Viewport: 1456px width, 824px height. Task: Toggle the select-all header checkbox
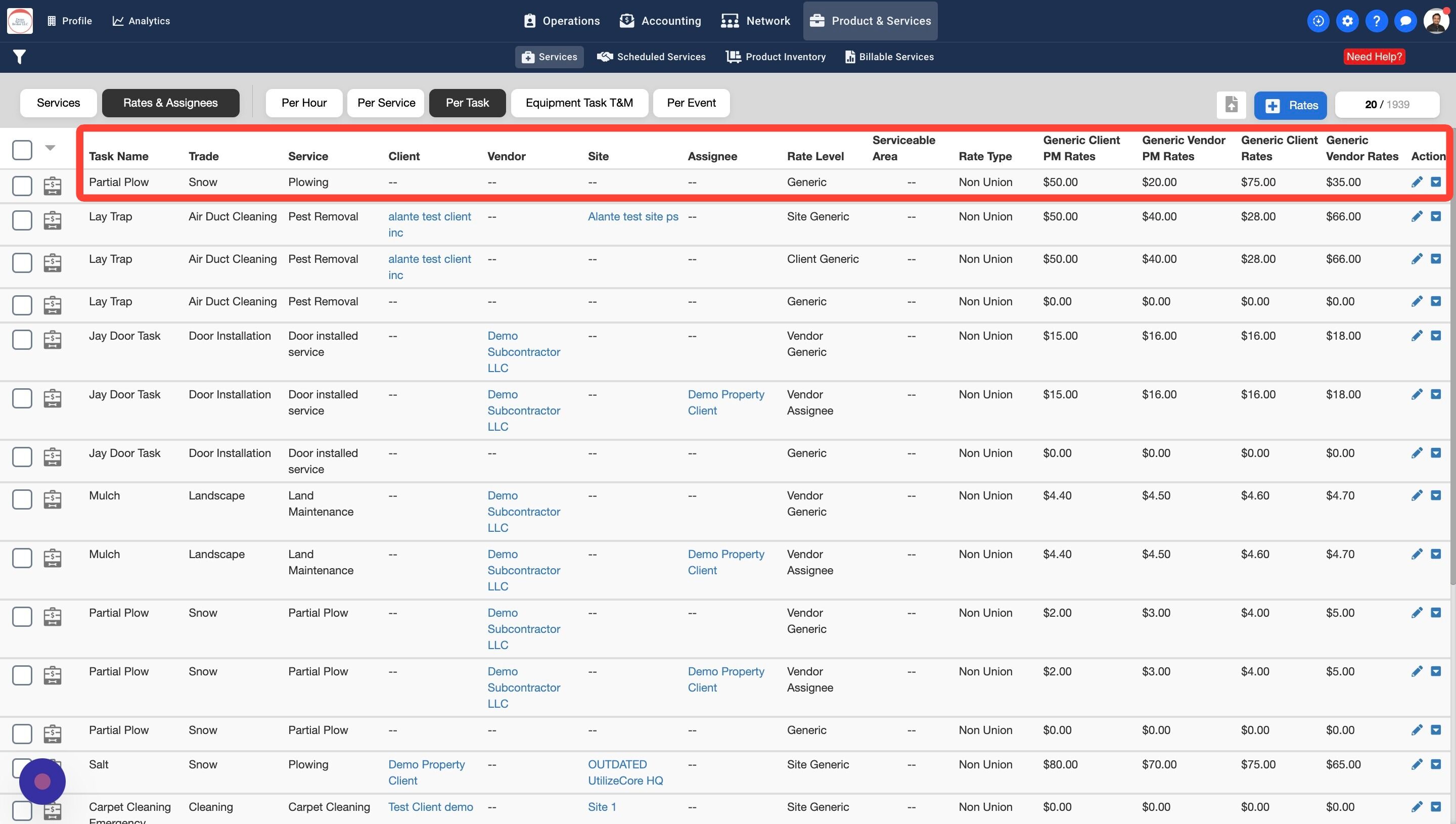(22, 150)
